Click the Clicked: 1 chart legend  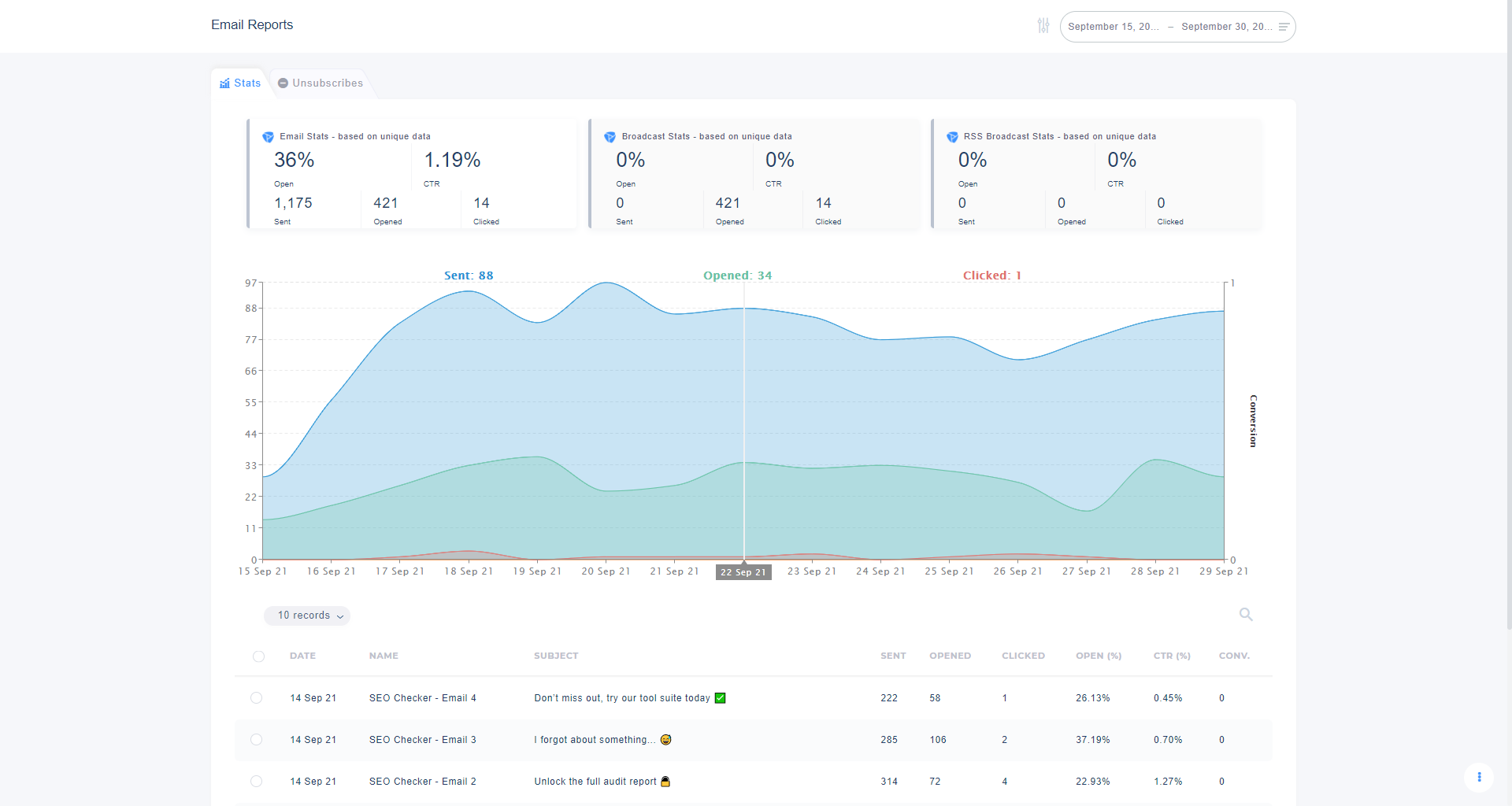tap(991, 275)
